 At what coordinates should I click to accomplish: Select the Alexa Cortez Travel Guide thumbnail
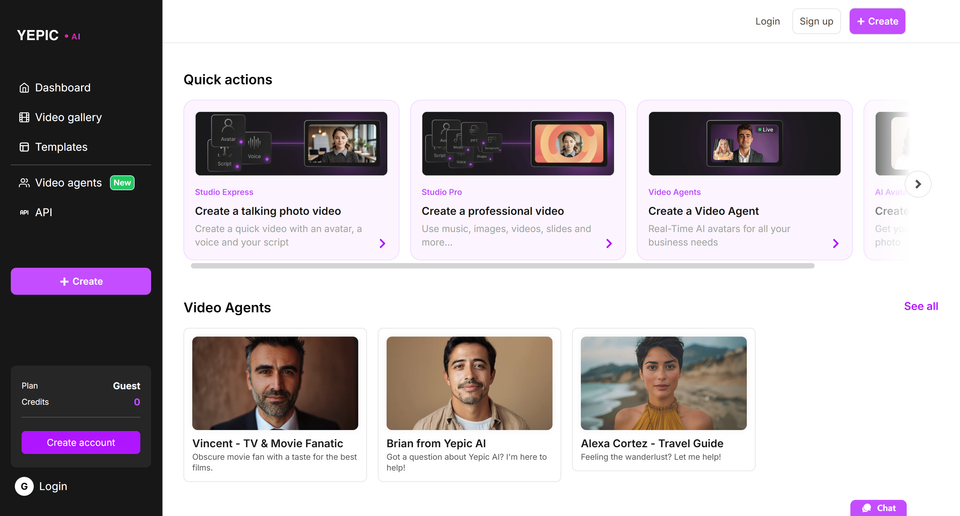[x=663, y=383]
